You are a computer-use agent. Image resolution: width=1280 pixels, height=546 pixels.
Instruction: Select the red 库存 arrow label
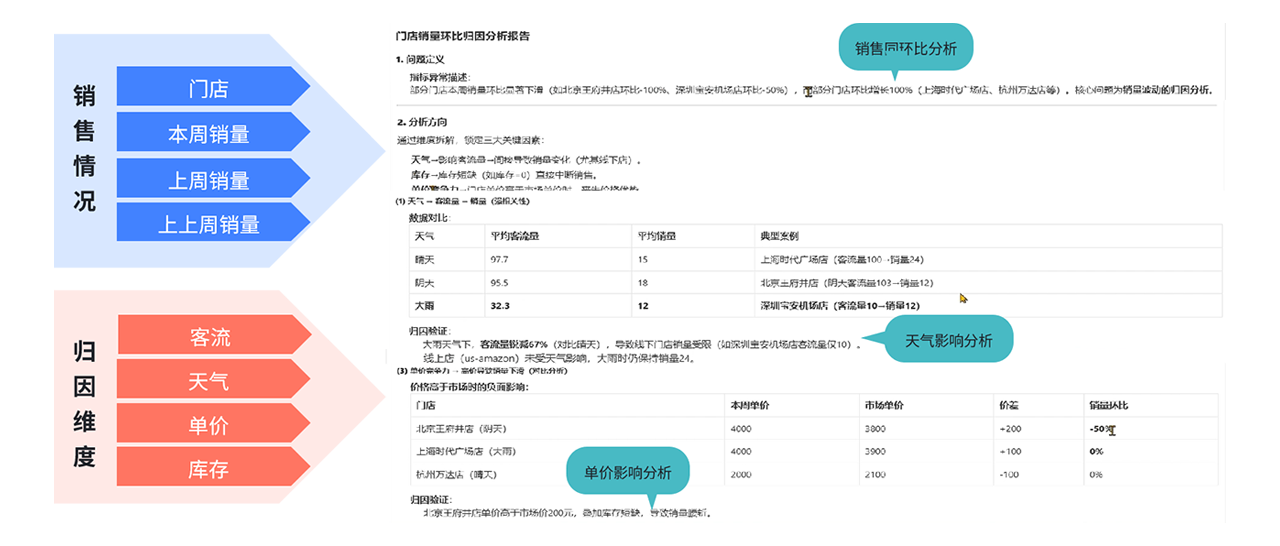tap(209, 469)
